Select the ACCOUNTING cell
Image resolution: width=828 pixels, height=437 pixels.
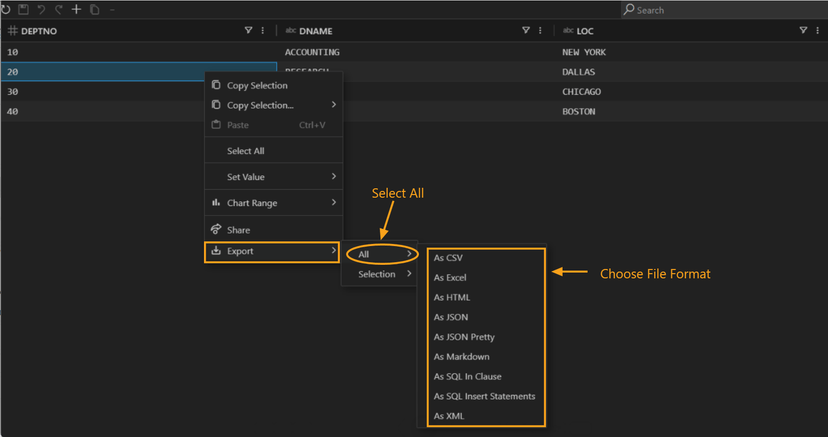416,52
